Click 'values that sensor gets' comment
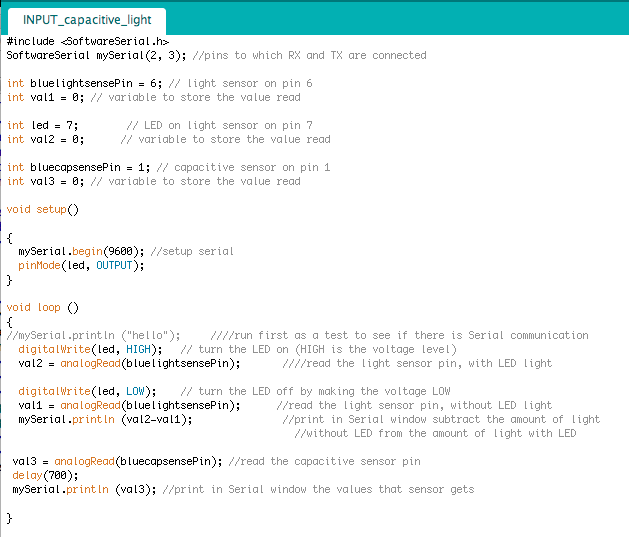Image resolution: width=629 pixels, height=537 pixels. (x=319, y=490)
